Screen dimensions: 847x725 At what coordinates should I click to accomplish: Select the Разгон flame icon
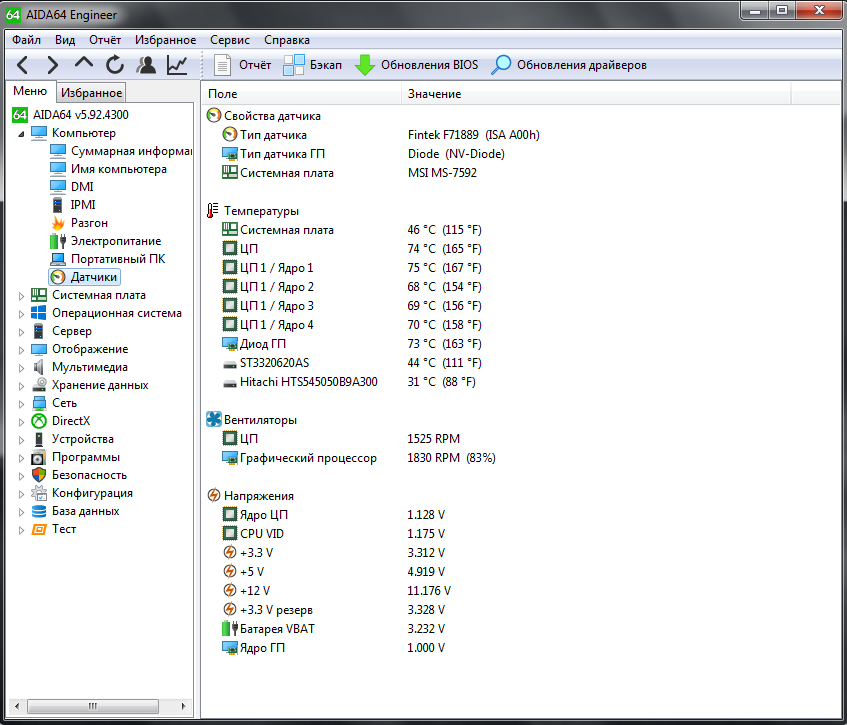pos(58,223)
